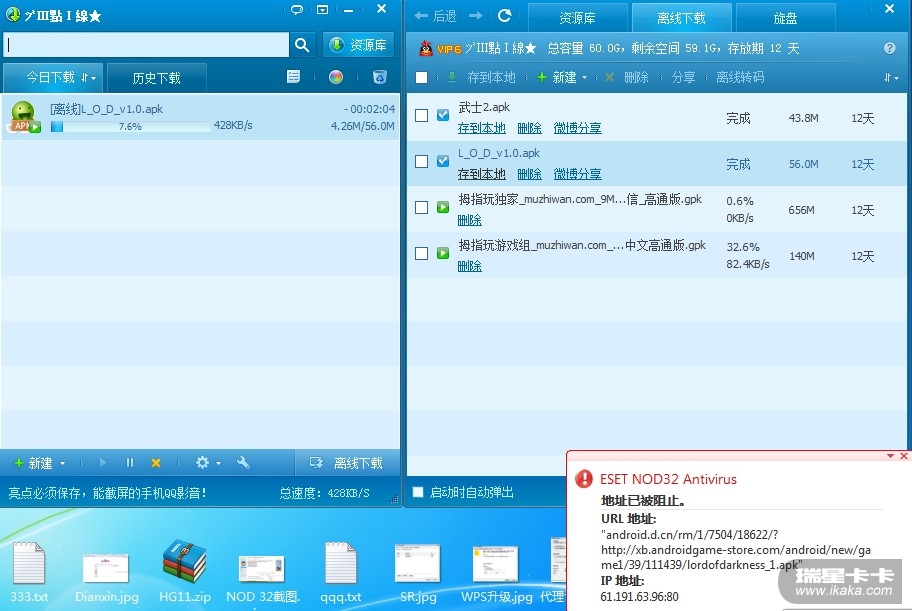Click 存到本地 link under L_O_D_v1.0.apk

482,174
